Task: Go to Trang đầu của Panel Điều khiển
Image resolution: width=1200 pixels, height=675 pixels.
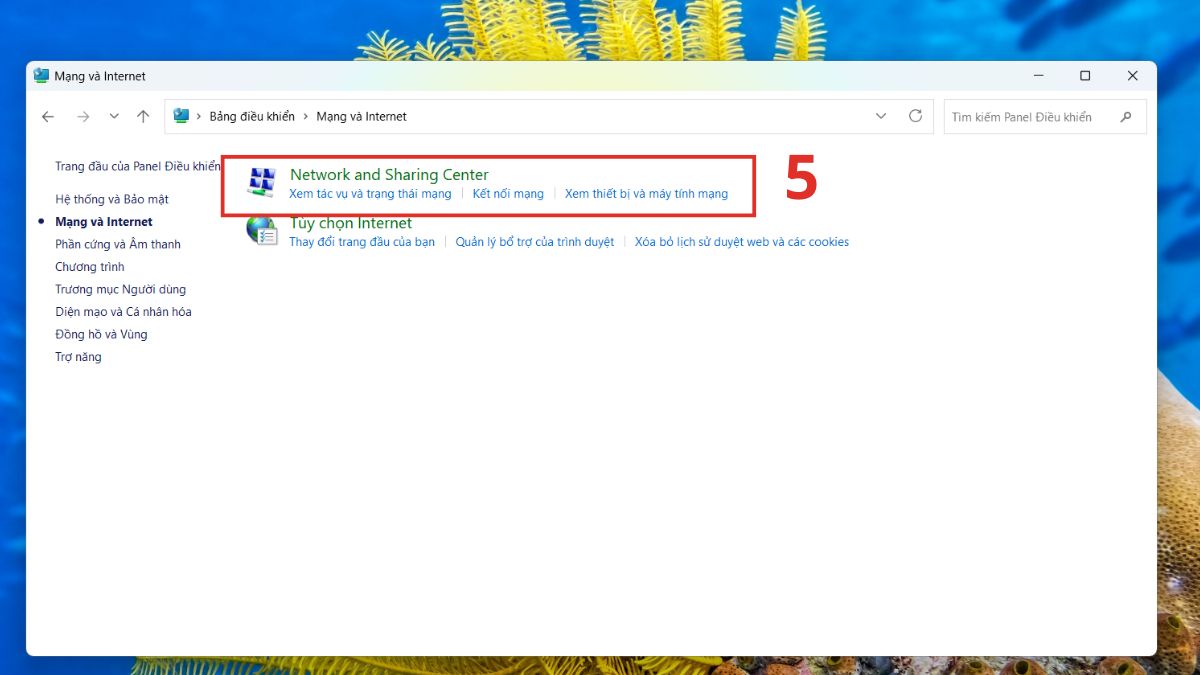Action: click(x=138, y=167)
